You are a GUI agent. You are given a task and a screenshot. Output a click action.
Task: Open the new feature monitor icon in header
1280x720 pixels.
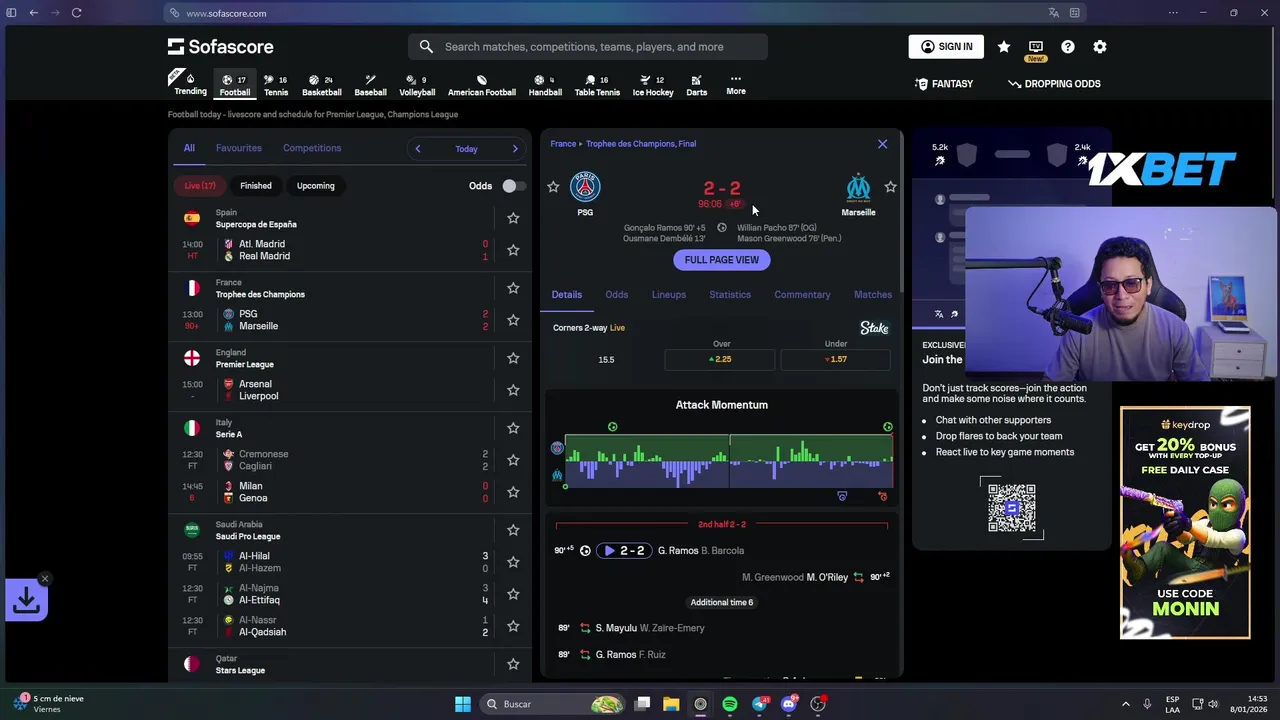coord(1035,47)
